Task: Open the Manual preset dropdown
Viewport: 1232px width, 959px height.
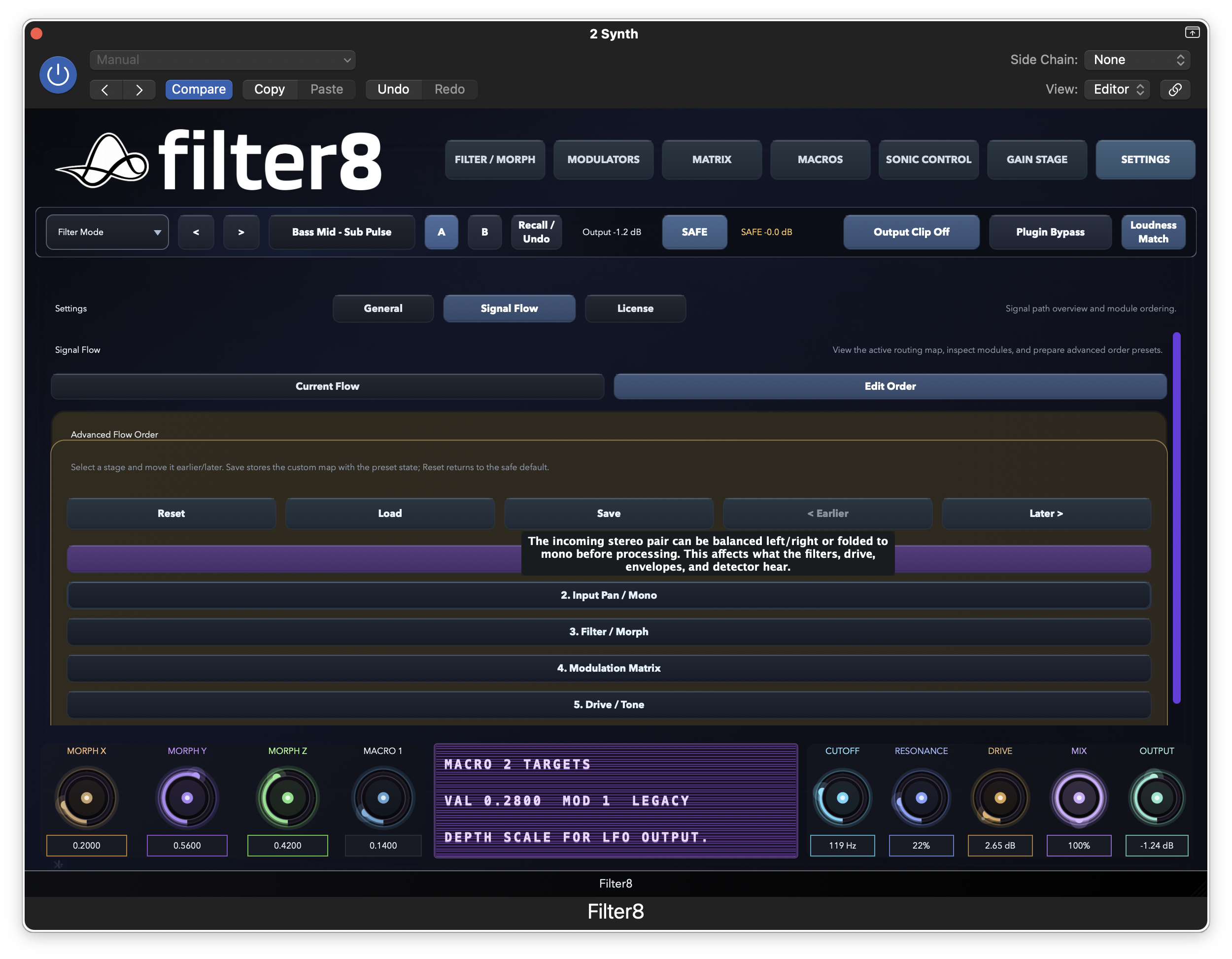Action: pyautogui.click(x=222, y=60)
